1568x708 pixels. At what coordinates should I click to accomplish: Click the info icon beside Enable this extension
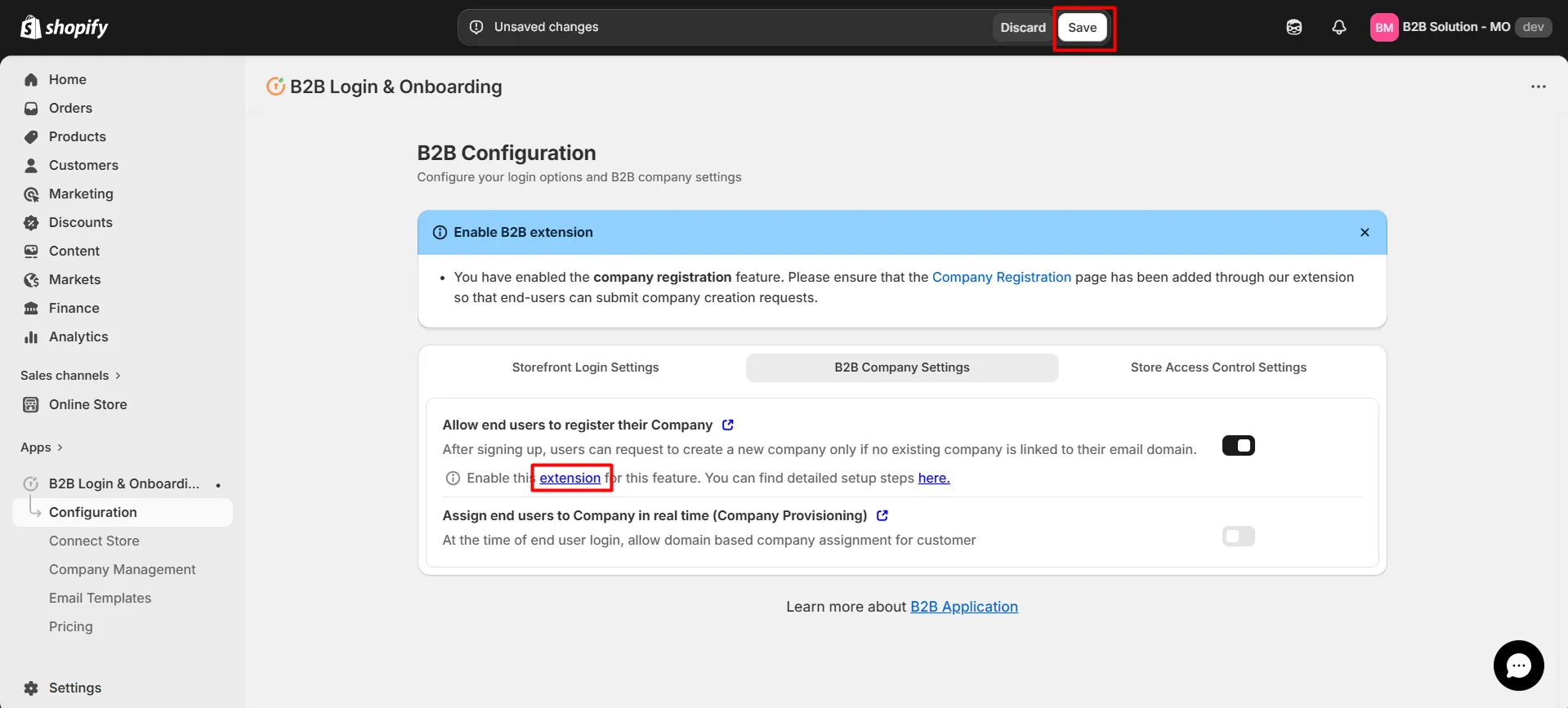[x=453, y=478]
